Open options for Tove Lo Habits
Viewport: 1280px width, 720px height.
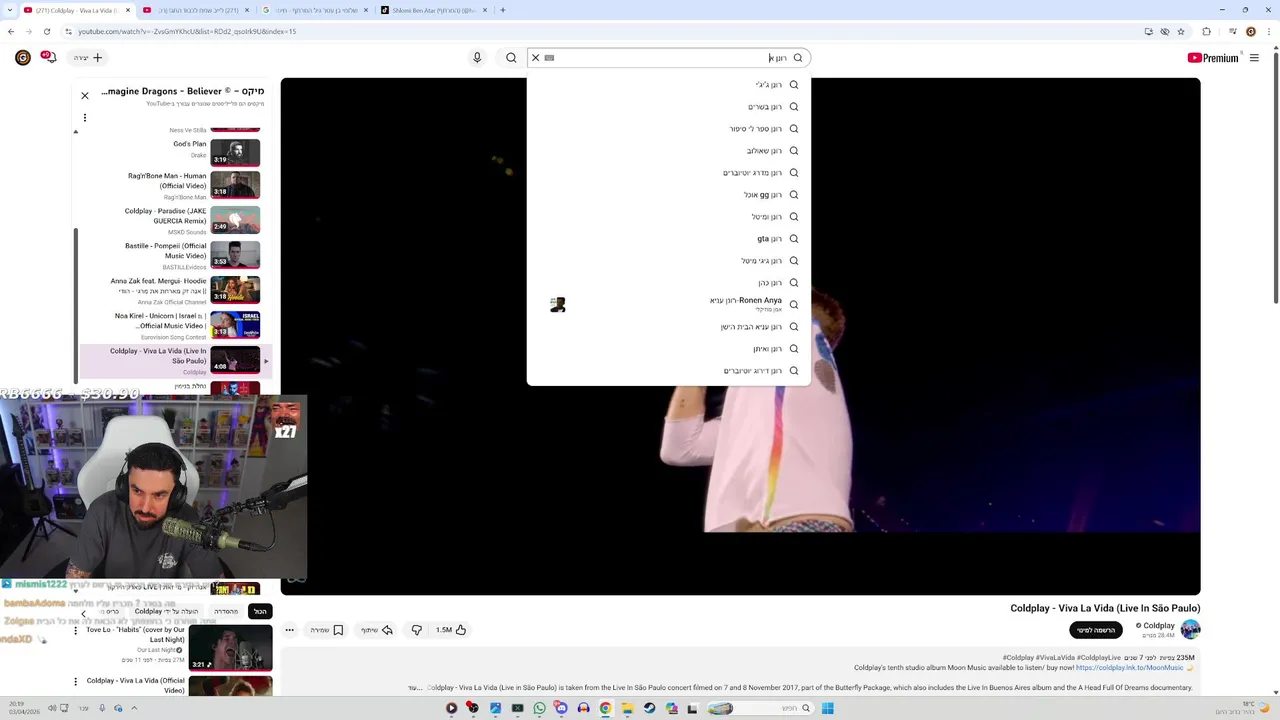tap(75, 632)
